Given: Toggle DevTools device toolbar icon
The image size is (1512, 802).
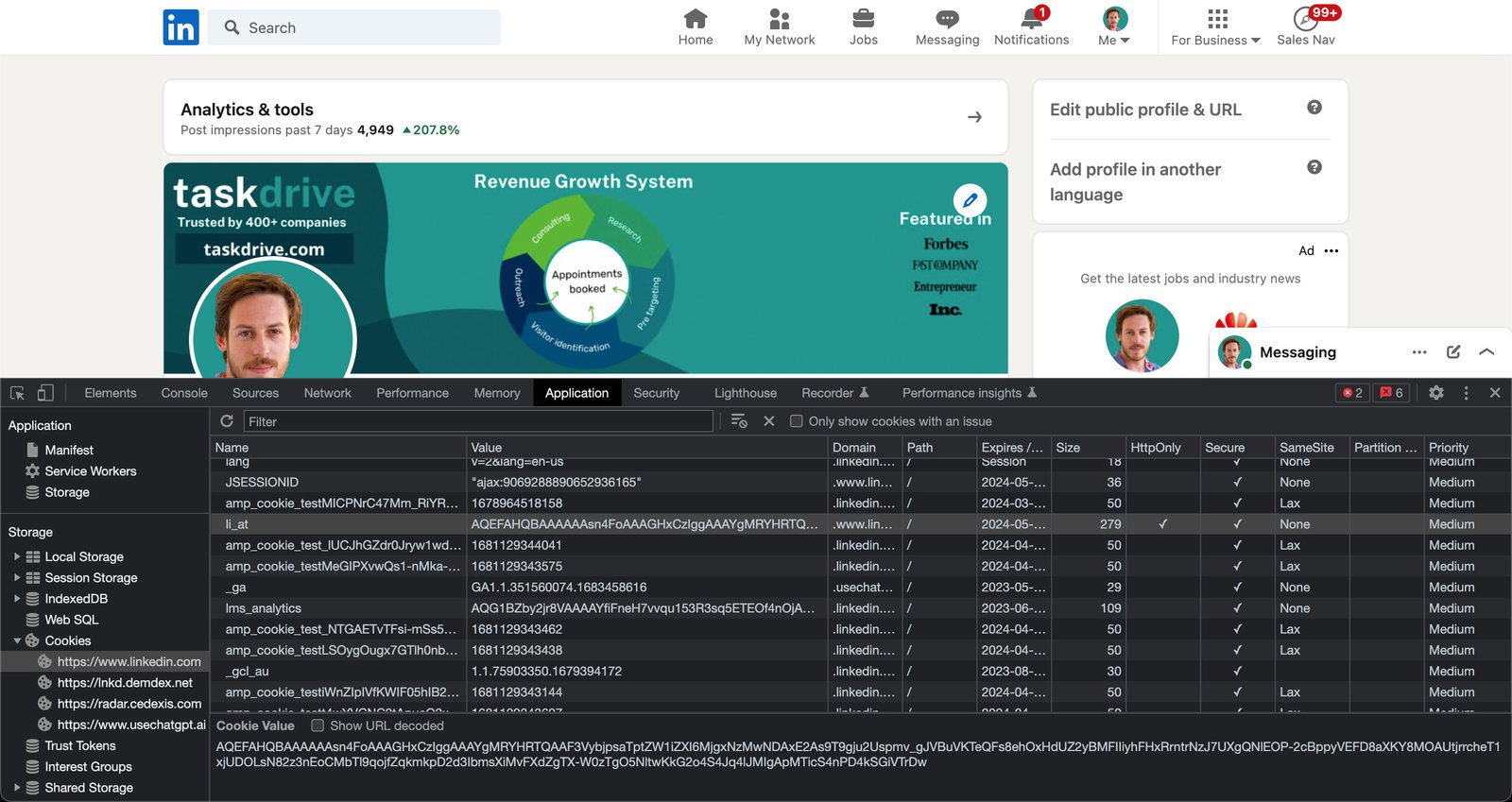Looking at the screenshot, I should click(x=45, y=393).
